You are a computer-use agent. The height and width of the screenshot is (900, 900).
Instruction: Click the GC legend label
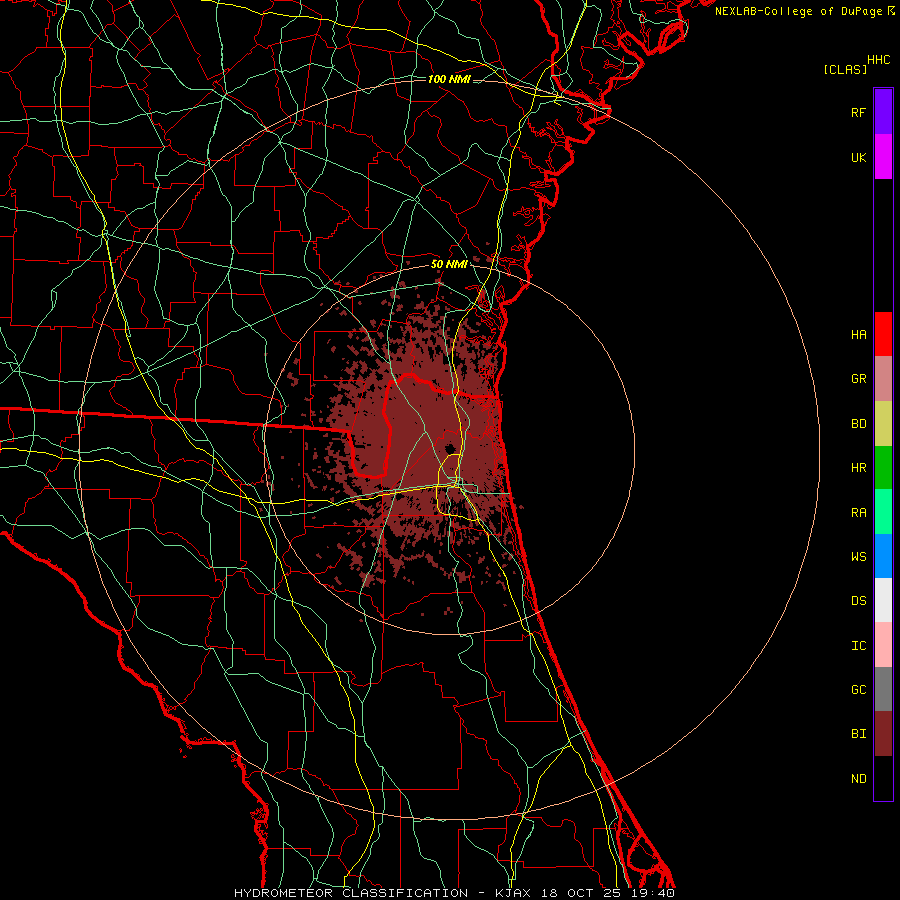click(859, 689)
